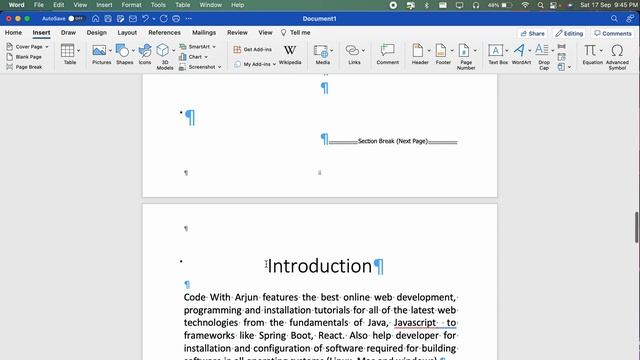Click the Icons insert button
This screenshot has height=360, width=640.
click(x=145, y=54)
